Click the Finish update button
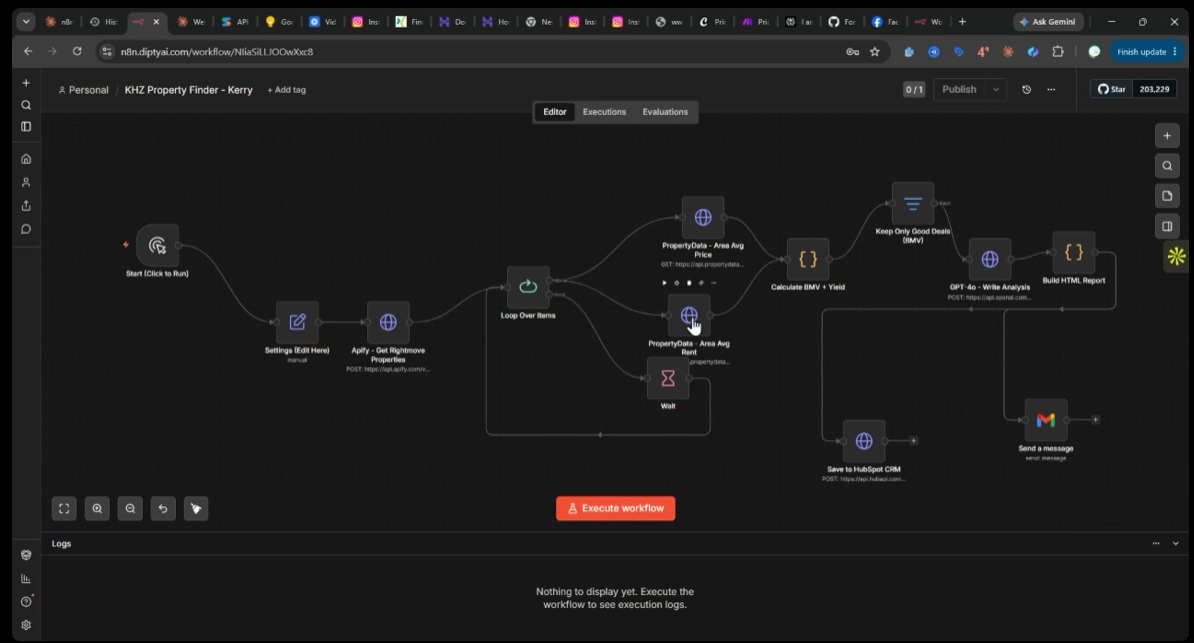The height and width of the screenshot is (643, 1194). tap(1147, 52)
